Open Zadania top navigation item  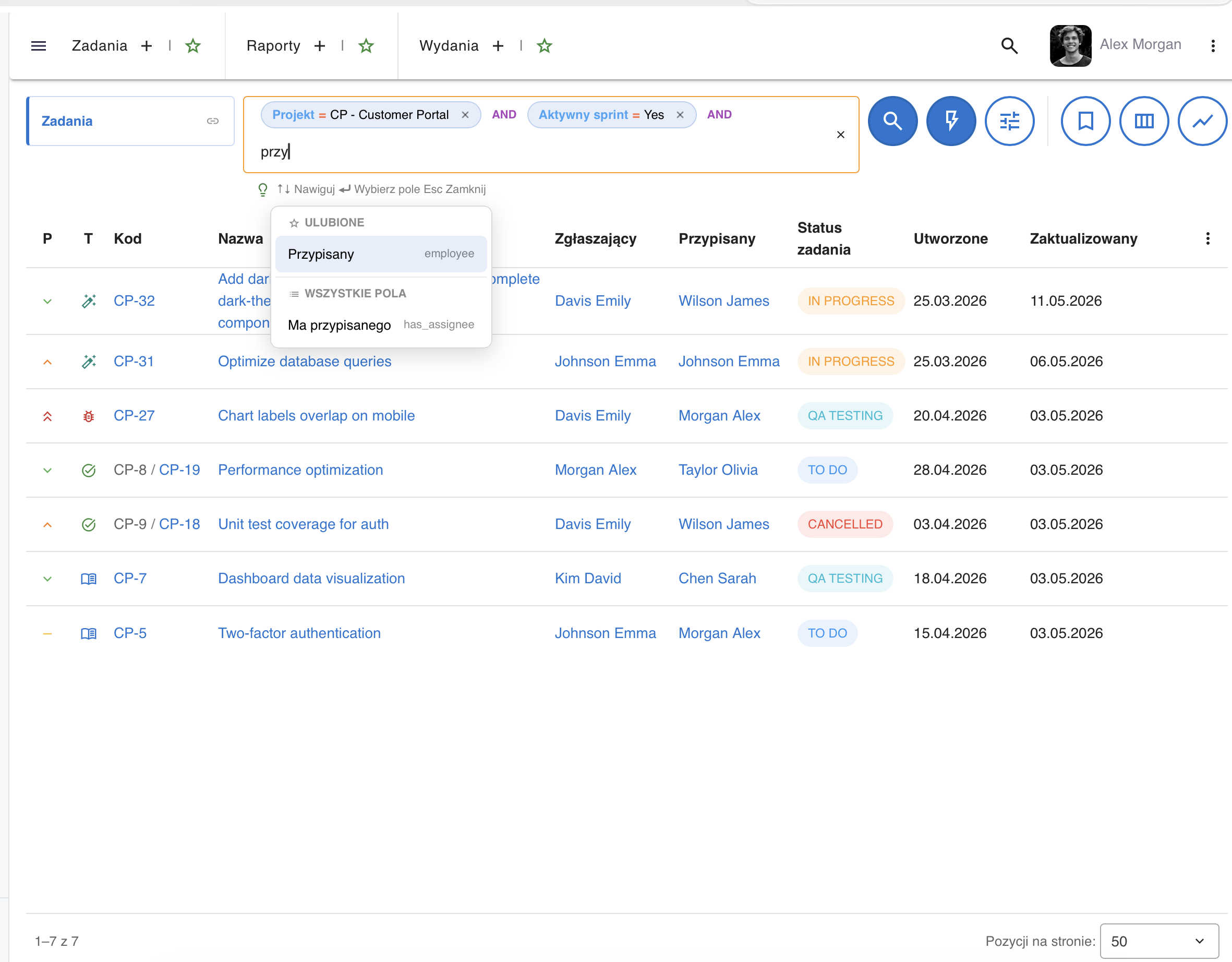99,46
